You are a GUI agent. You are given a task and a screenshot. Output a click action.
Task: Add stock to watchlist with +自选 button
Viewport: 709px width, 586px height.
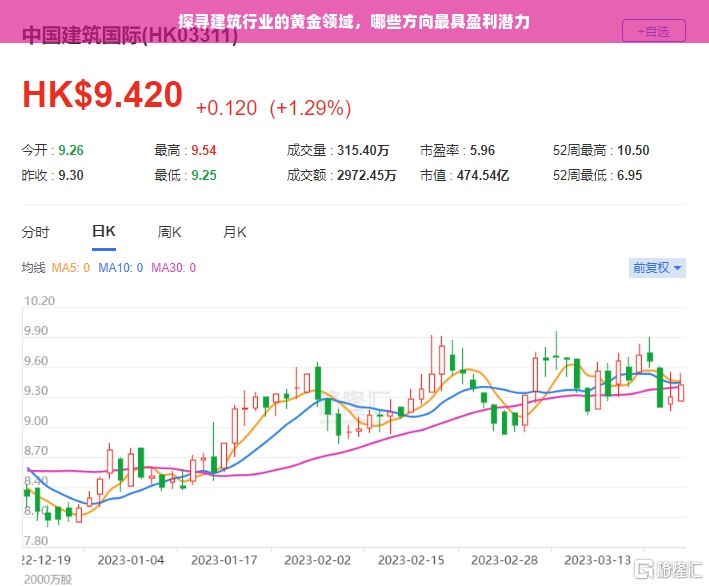tap(654, 31)
